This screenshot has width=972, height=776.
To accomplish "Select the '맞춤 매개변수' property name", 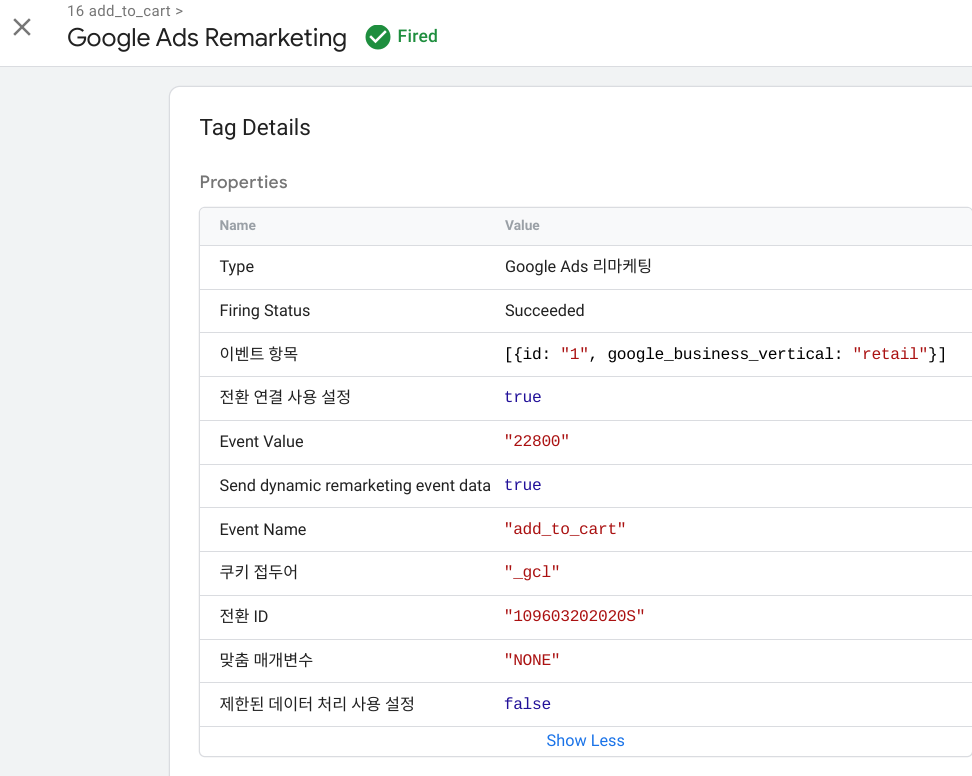I will click(266, 660).
